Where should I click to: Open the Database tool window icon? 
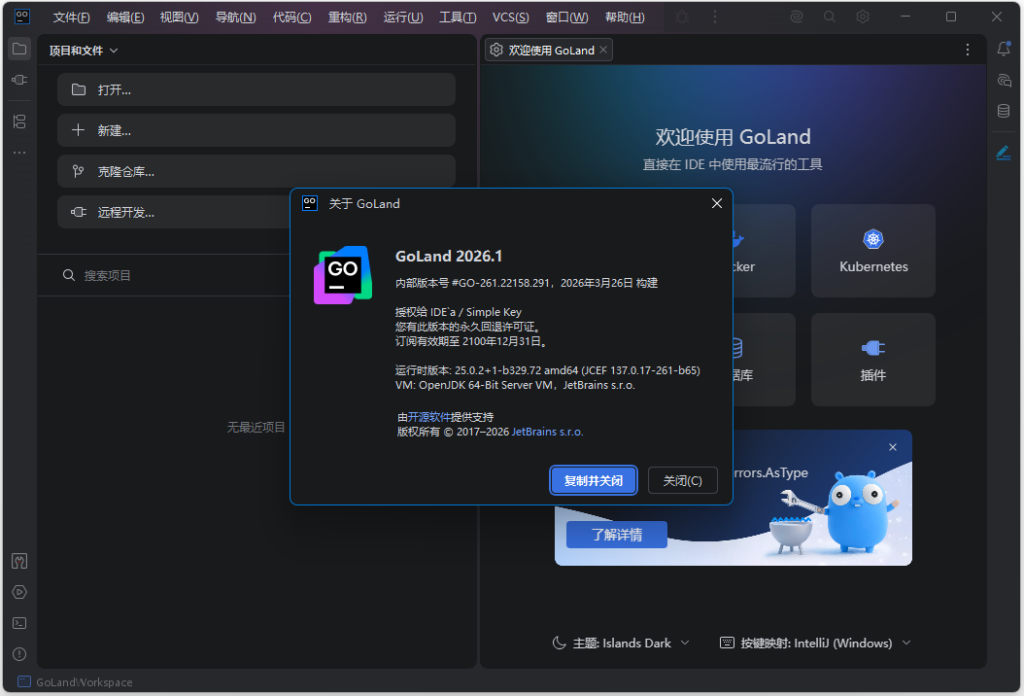[1004, 110]
